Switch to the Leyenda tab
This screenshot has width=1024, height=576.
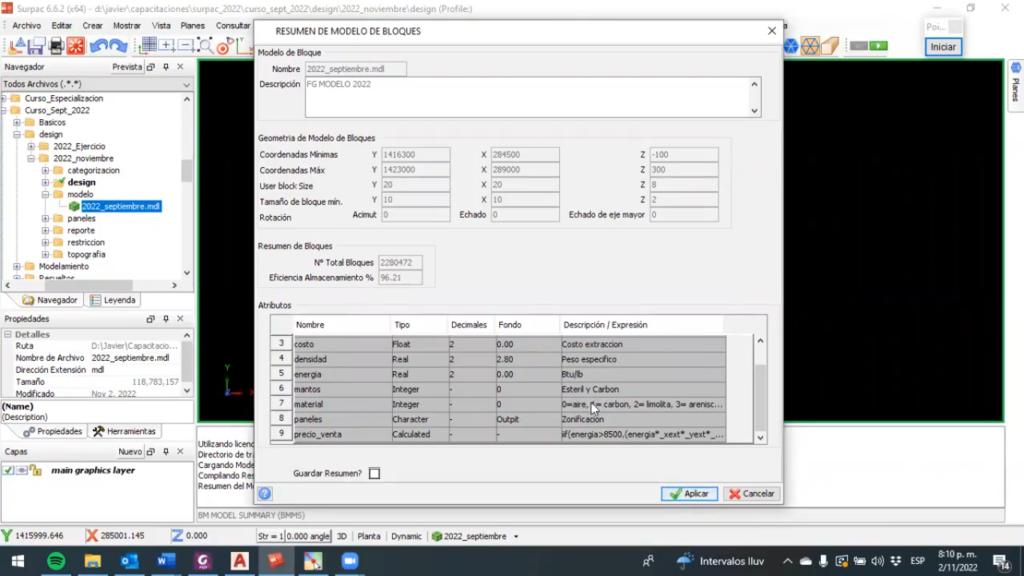tap(113, 300)
